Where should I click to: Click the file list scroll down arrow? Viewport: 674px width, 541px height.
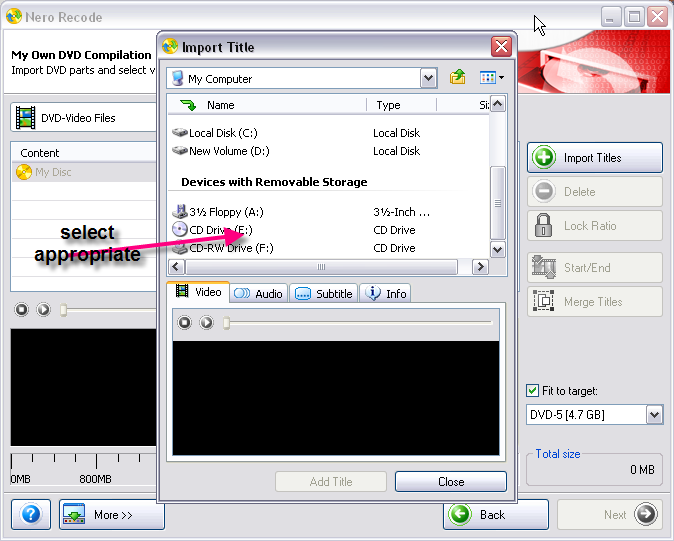498,249
